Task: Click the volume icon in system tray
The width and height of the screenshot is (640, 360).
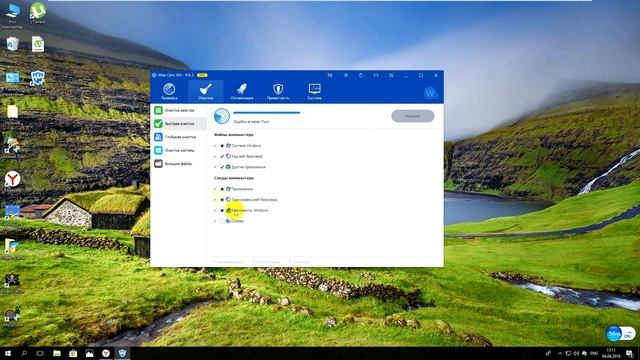Action: [x=576, y=353]
